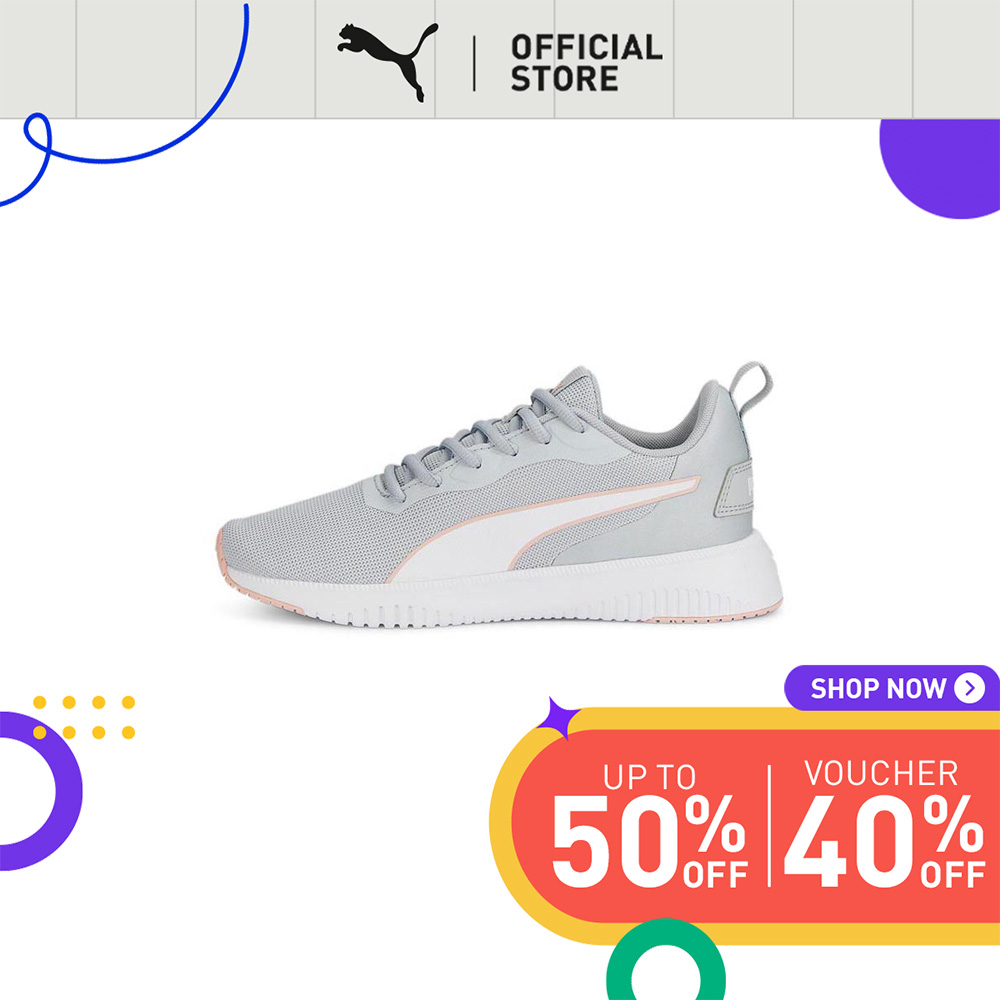Click the arrow icon in SHOP NOW
Screen dimensions: 1000x1000
click(x=969, y=688)
